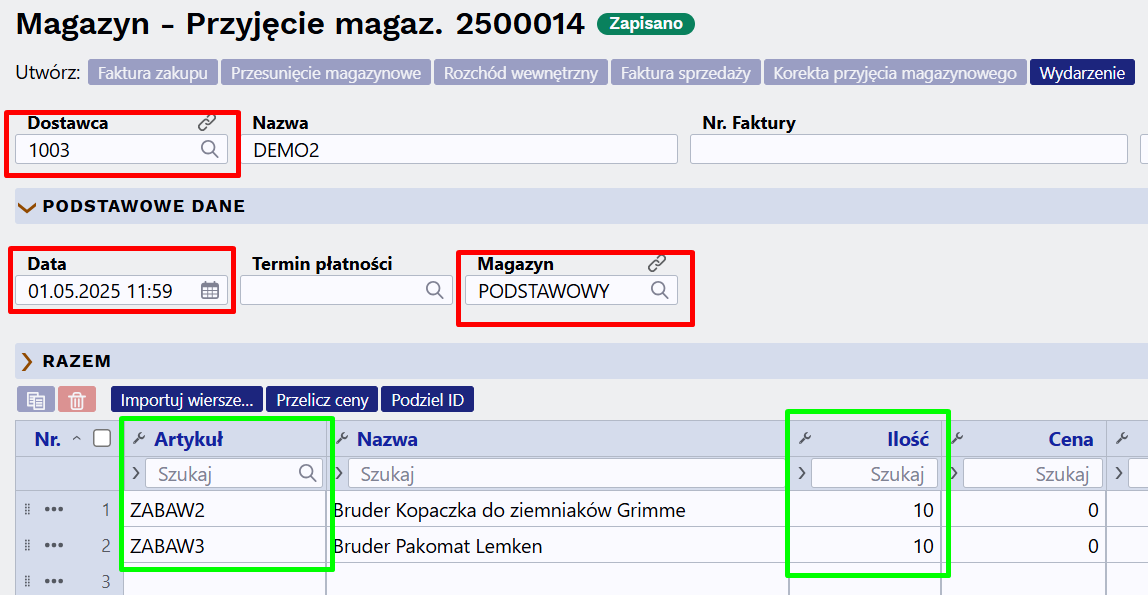Click quantity 10 in the ZABAW3 row
Viewport: 1148px width, 595px height.
tap(865, 545)
